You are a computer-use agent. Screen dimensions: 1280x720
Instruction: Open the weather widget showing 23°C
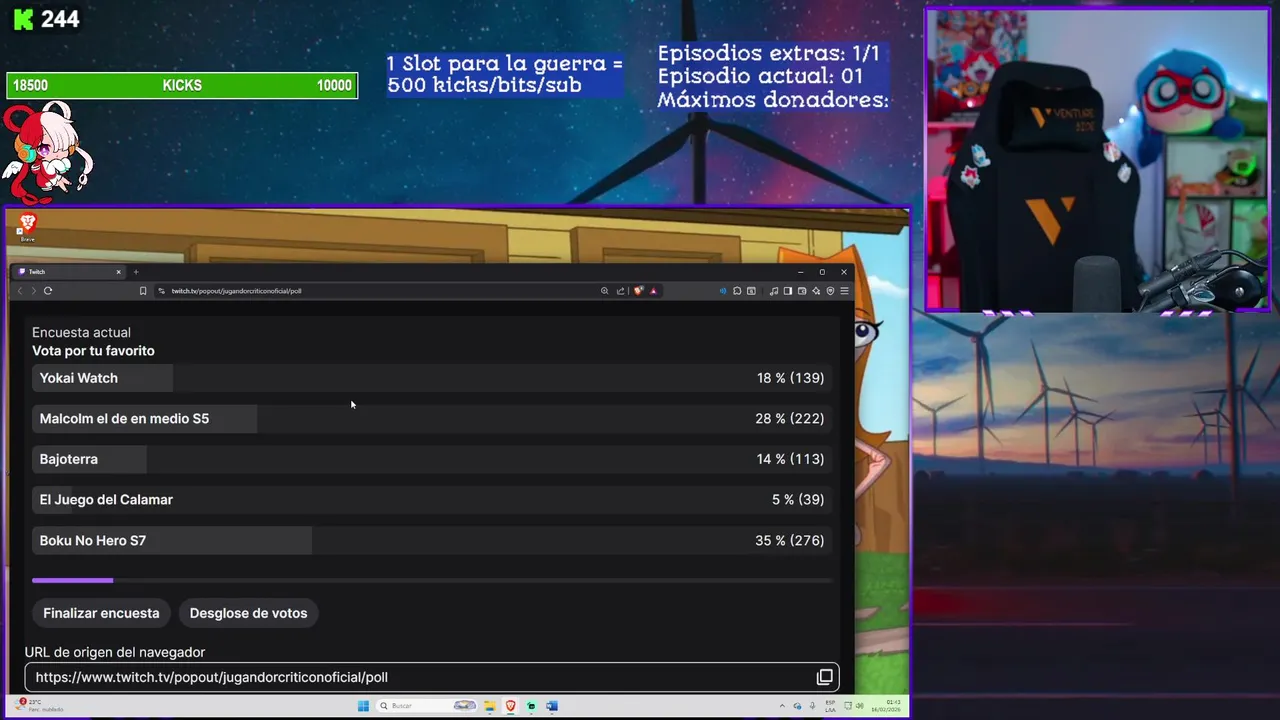click(x=40, y=706)
